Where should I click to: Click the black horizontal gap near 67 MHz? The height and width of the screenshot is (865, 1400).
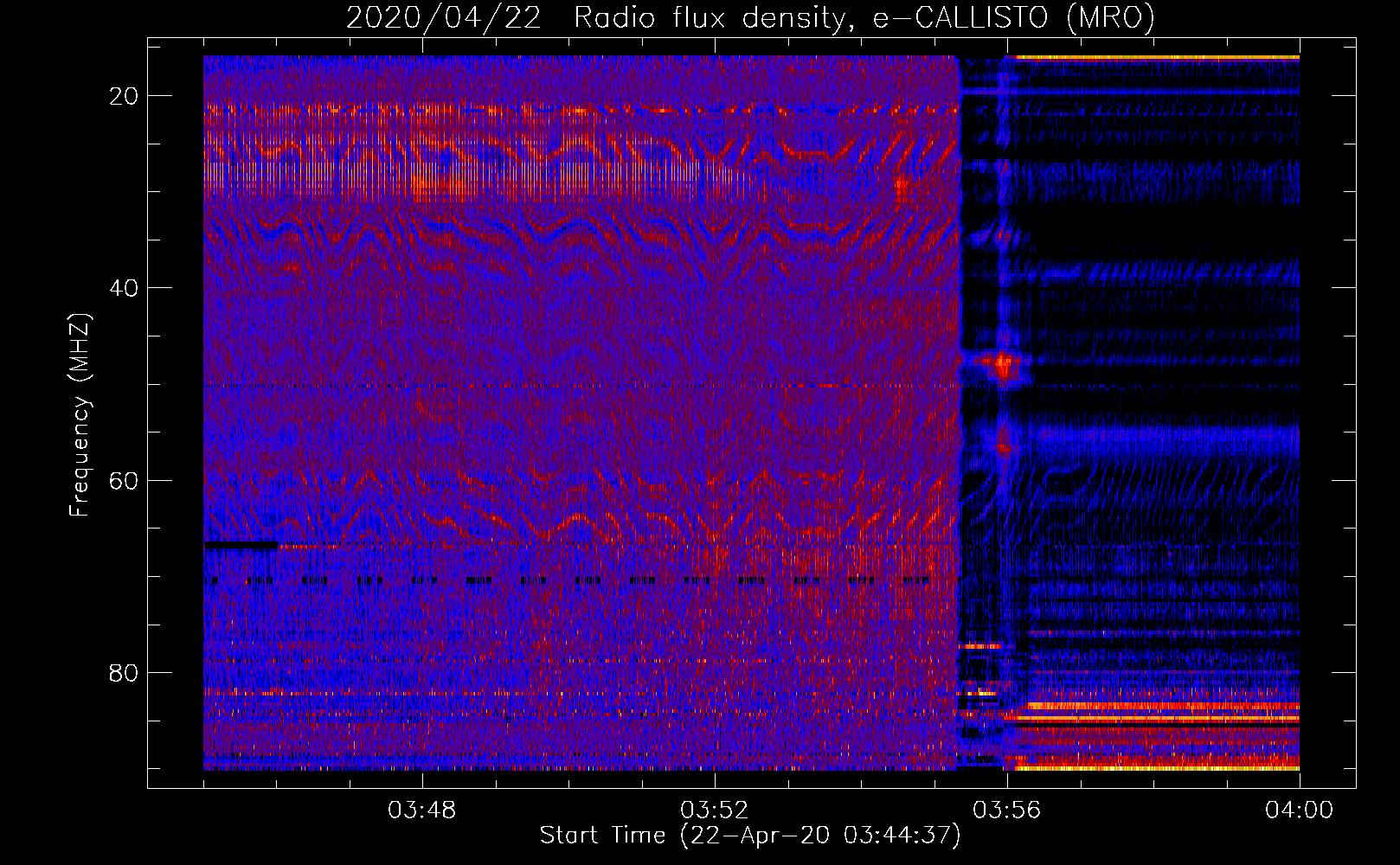[241, 545]
